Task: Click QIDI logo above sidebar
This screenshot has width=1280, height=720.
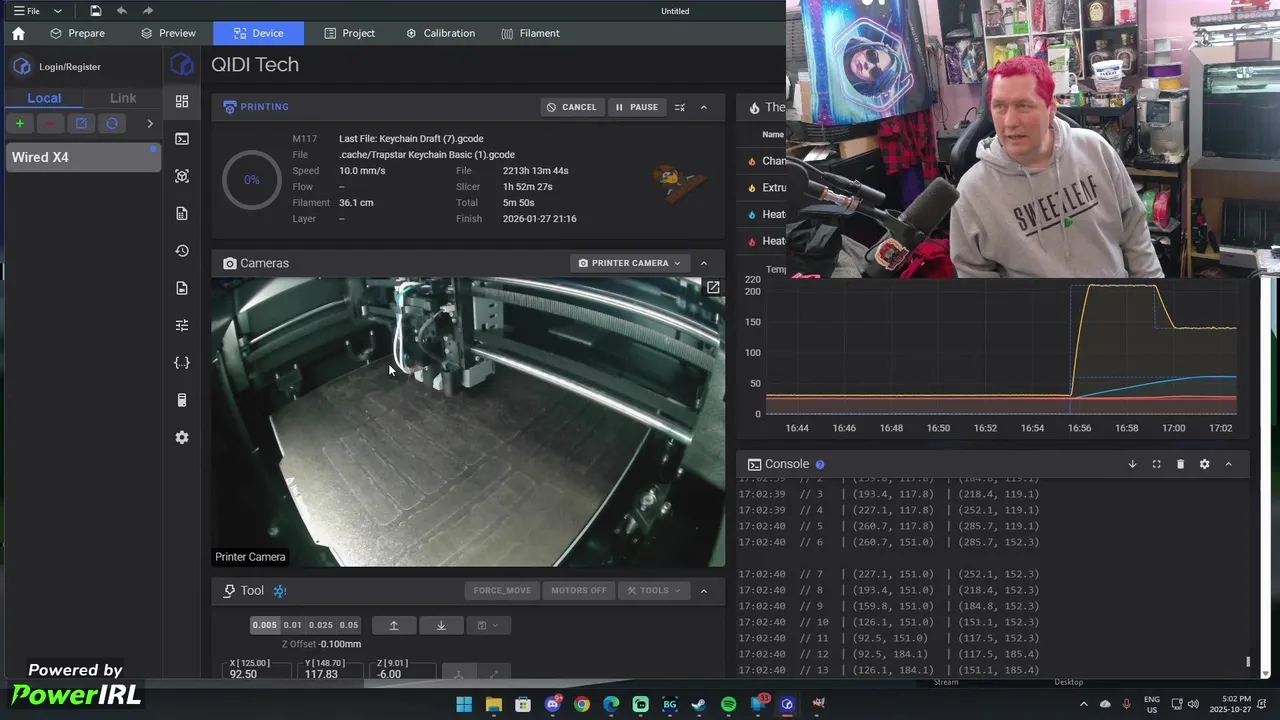Action: [182, 65]
